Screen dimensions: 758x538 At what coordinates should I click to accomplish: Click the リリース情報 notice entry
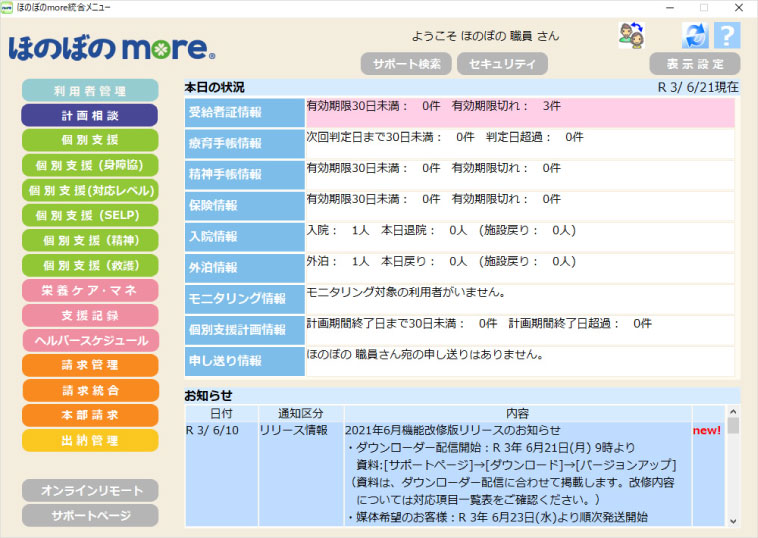click(294, 430)
